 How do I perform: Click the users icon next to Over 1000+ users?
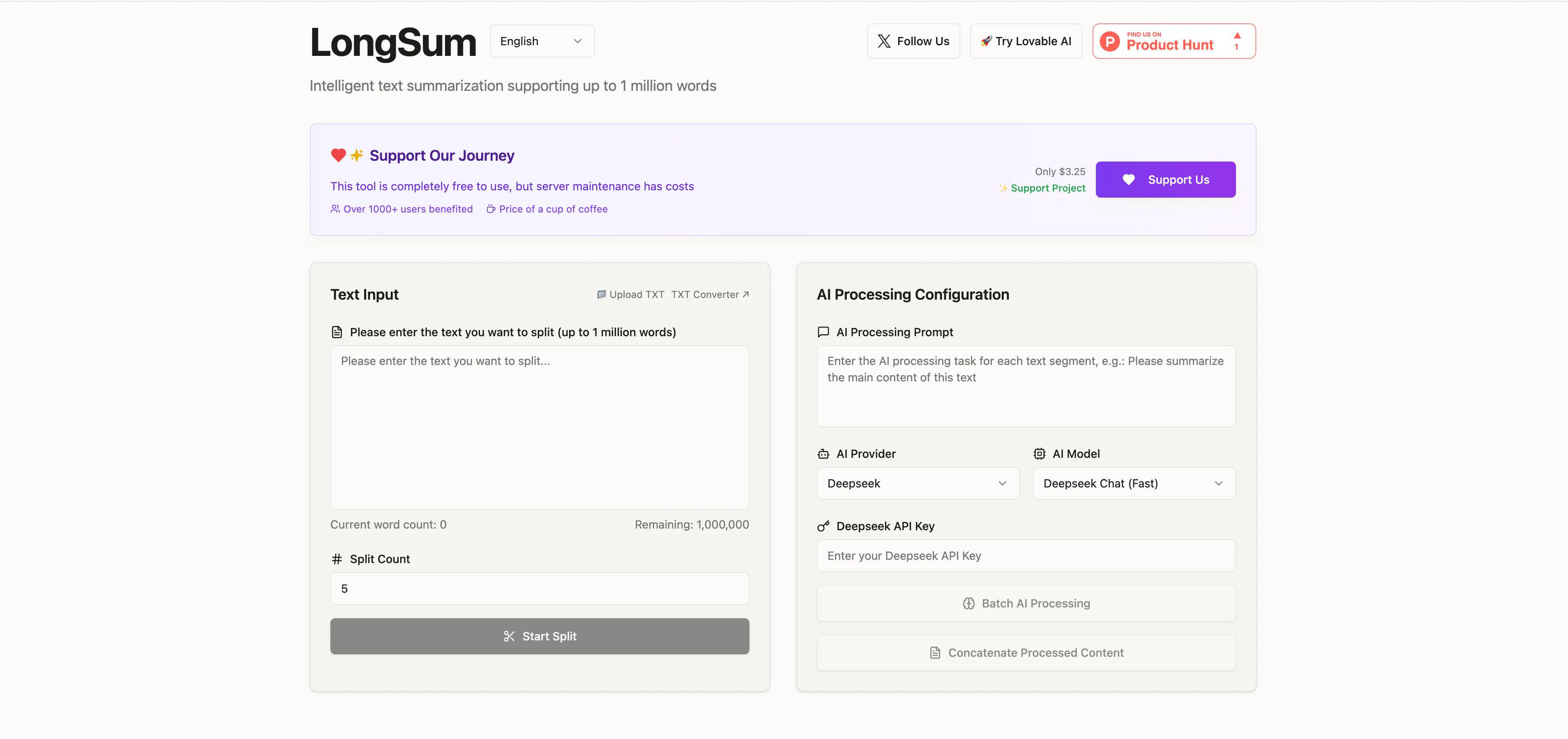(335, 209)
